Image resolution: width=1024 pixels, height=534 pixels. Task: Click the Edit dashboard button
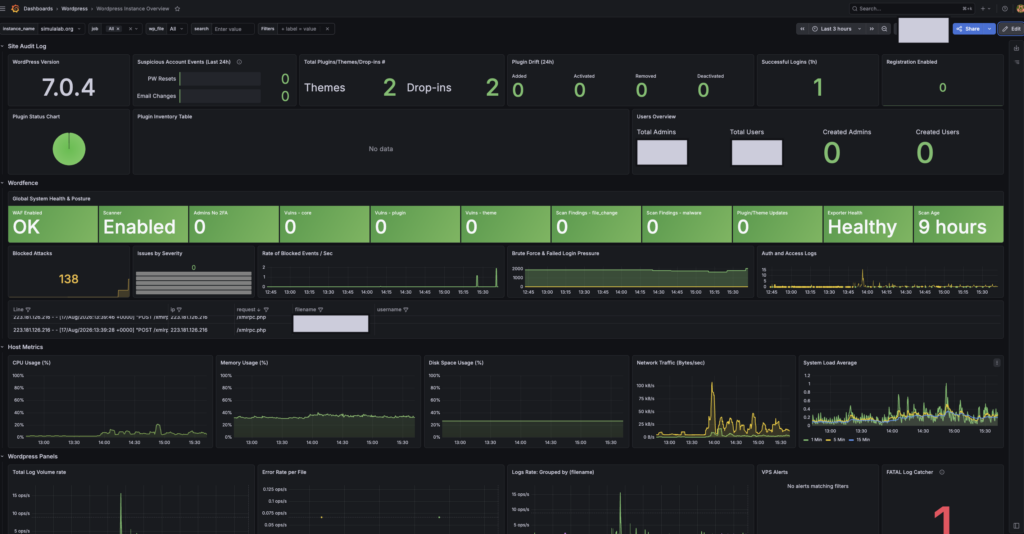pyautogui.click(x=1011, y=29)
